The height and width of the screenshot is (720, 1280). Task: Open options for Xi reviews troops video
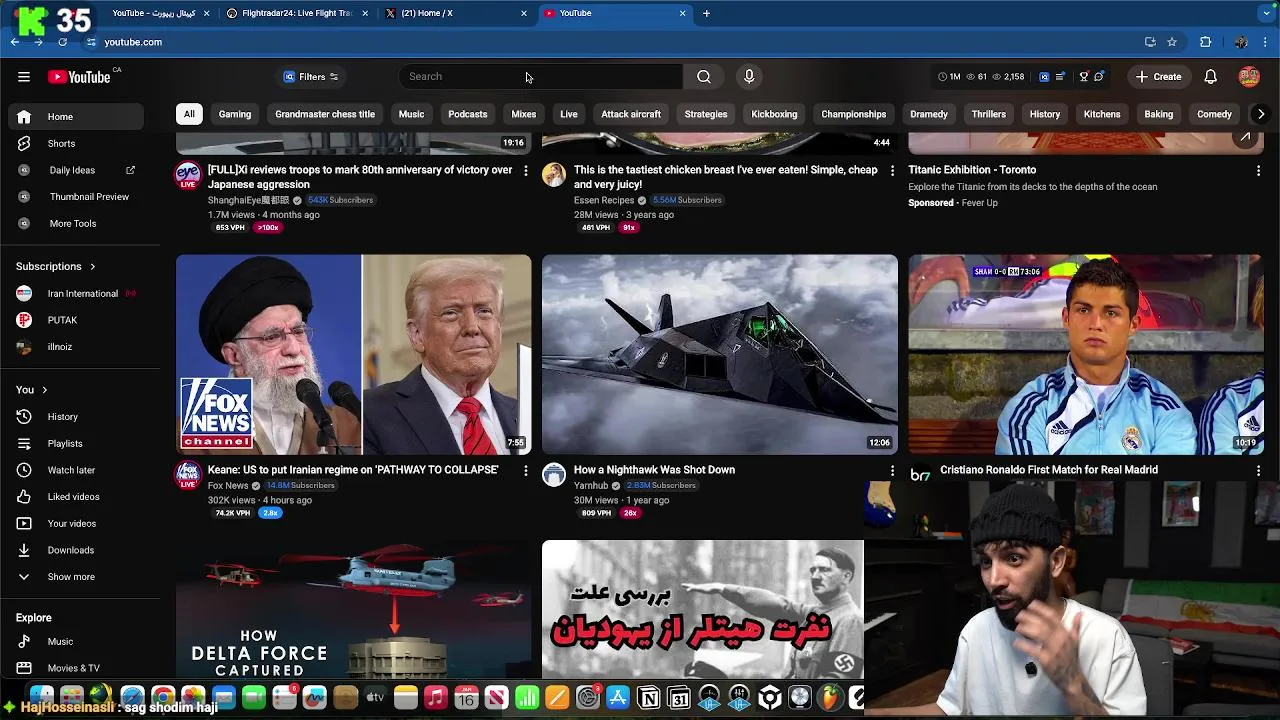pyautogui.click(x=526, y=171)
